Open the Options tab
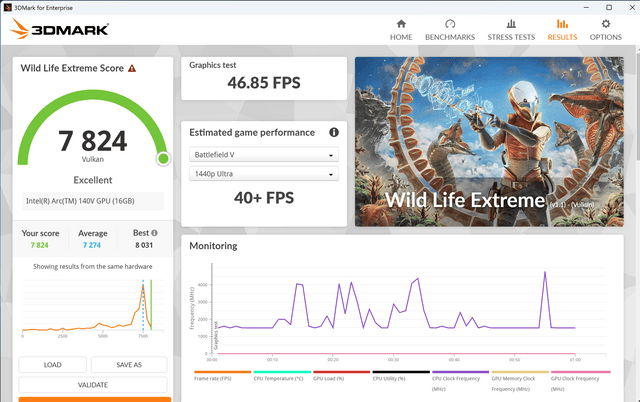 (x=605, y=30)
